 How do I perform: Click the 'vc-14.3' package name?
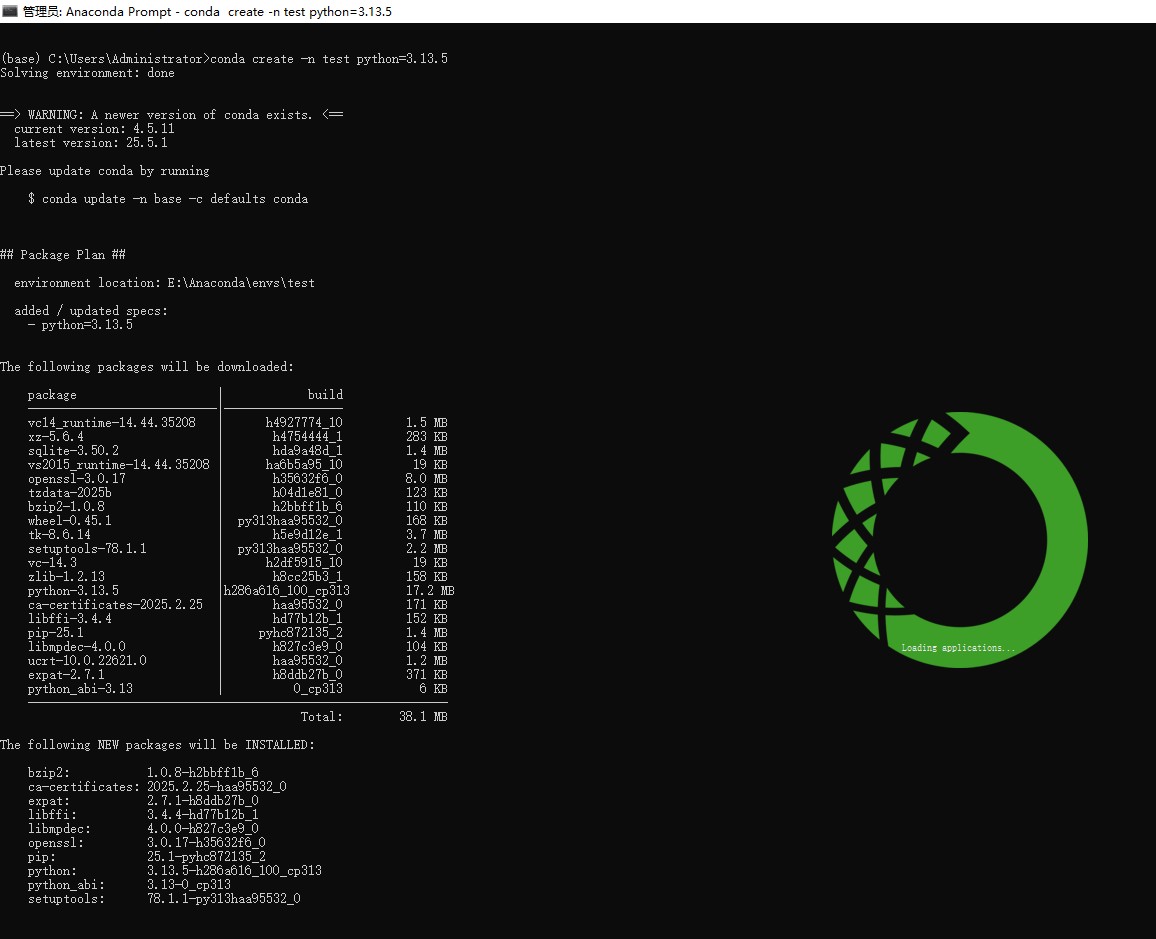point(52,563)
